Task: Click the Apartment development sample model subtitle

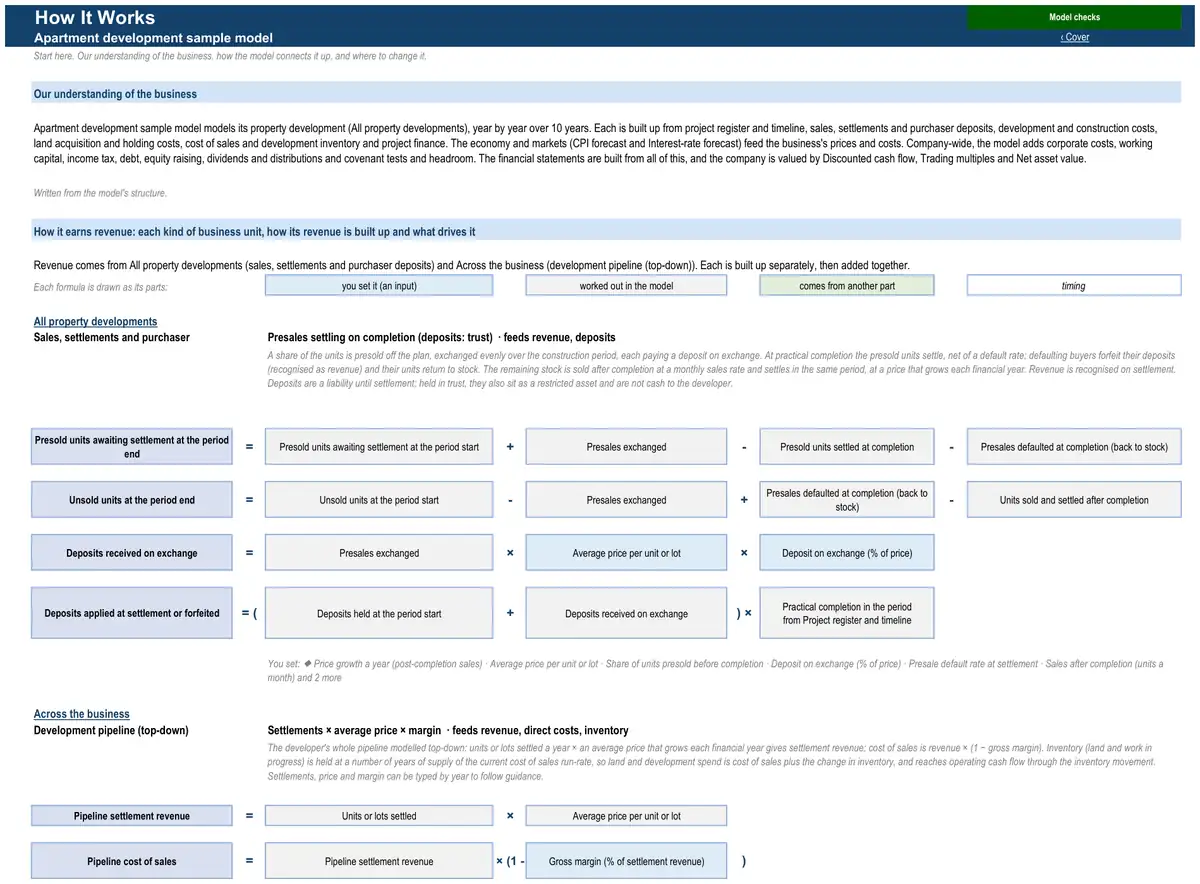Action: tap(153, 38)
